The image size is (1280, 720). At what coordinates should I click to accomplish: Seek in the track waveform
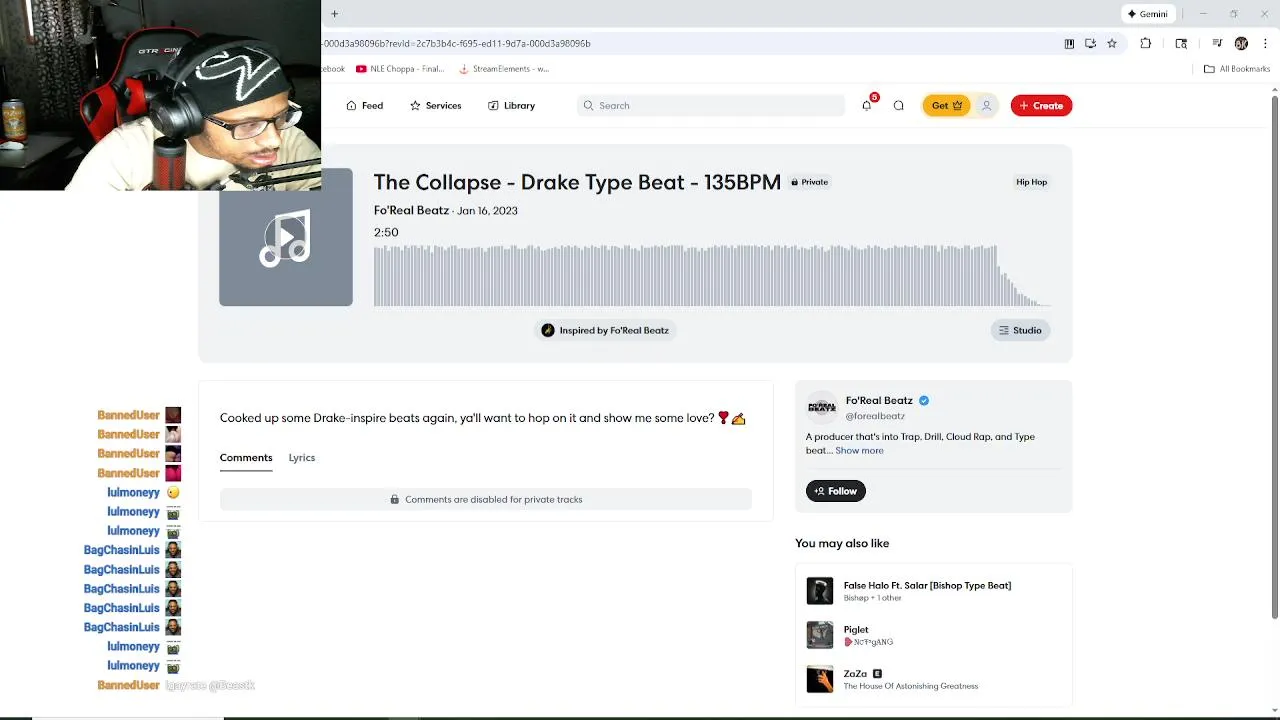coord(711,275)
